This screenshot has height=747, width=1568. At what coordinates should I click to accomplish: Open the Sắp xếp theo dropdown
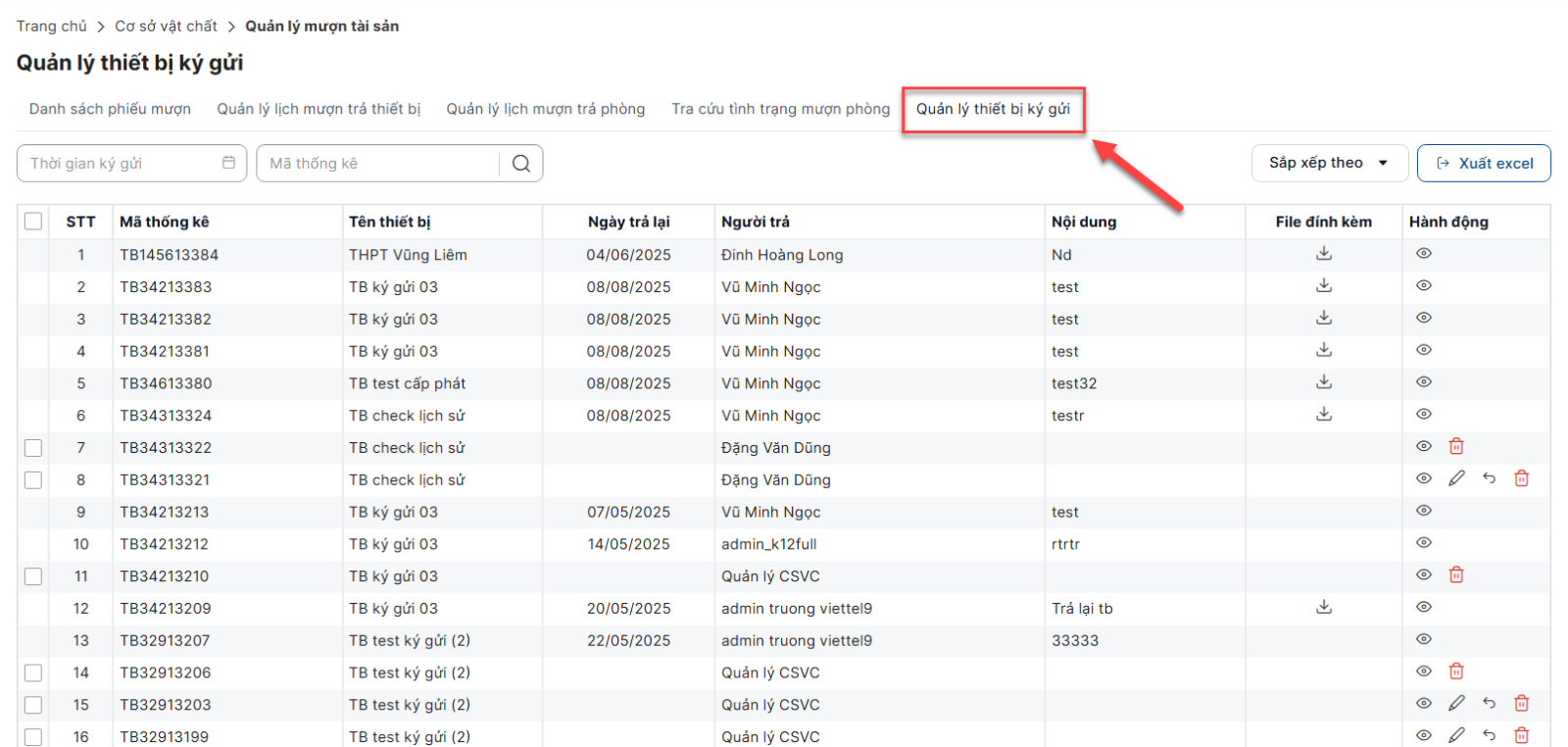tap(1328, 163)
